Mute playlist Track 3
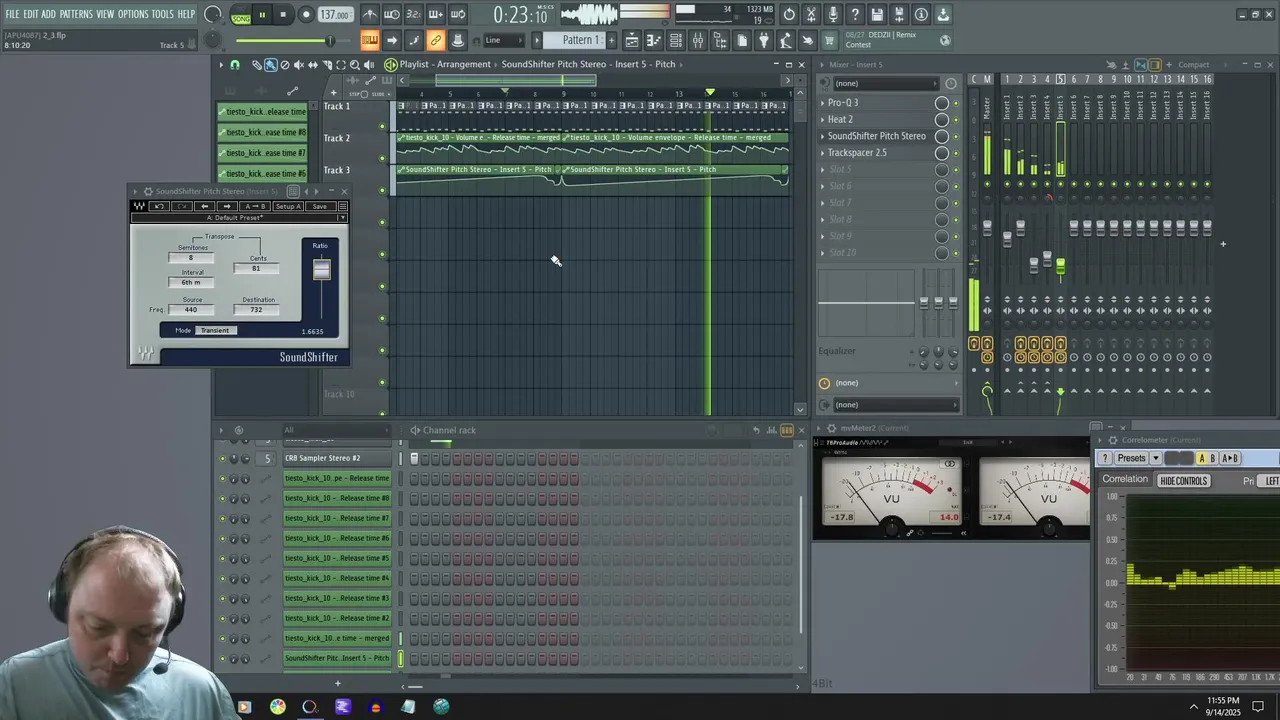The height and width of the screenshot is (720, 1280). 382,190
